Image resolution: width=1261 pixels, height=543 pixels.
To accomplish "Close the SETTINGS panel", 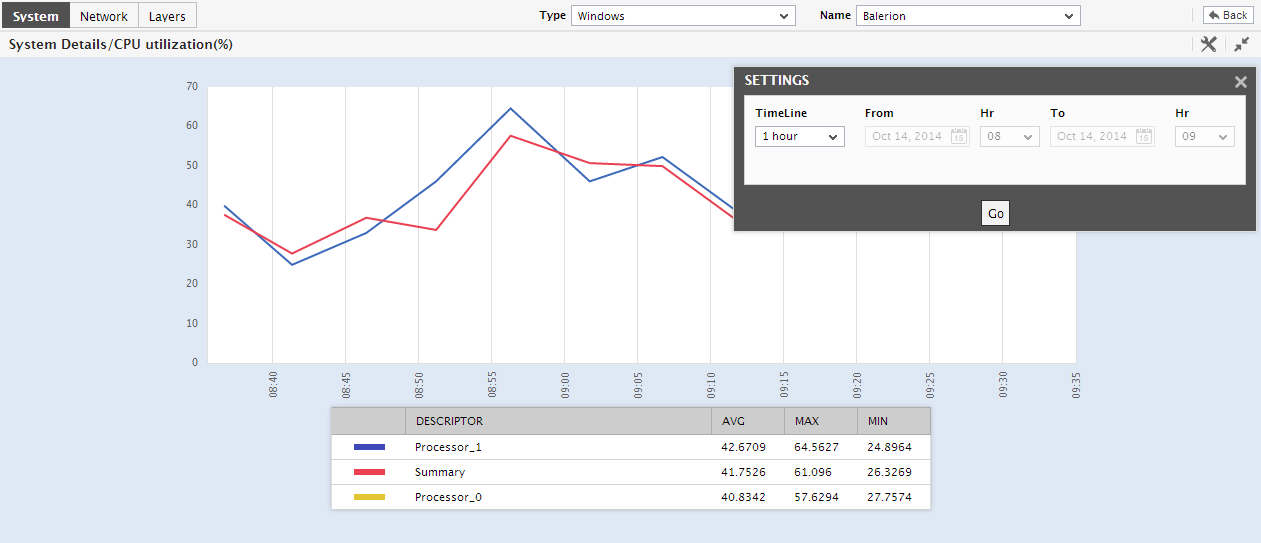I will coord(1241,82).
